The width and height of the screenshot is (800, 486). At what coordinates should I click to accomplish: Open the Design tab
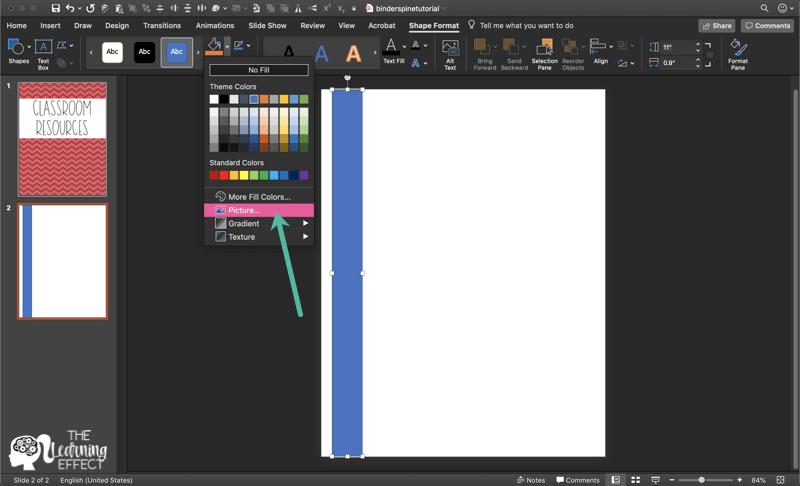[117, 25]
